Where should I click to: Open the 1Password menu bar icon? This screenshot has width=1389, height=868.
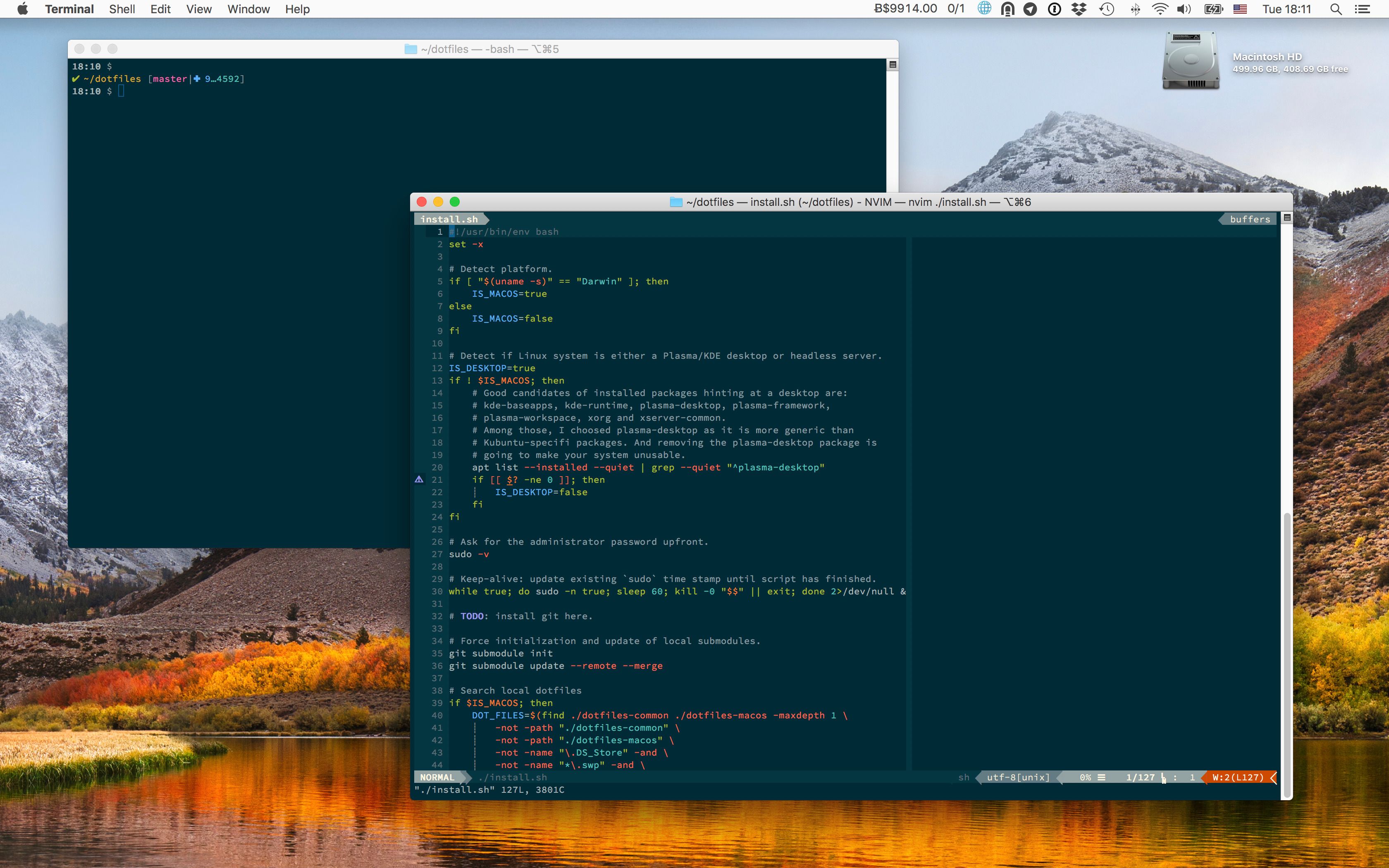[1055, 9]
